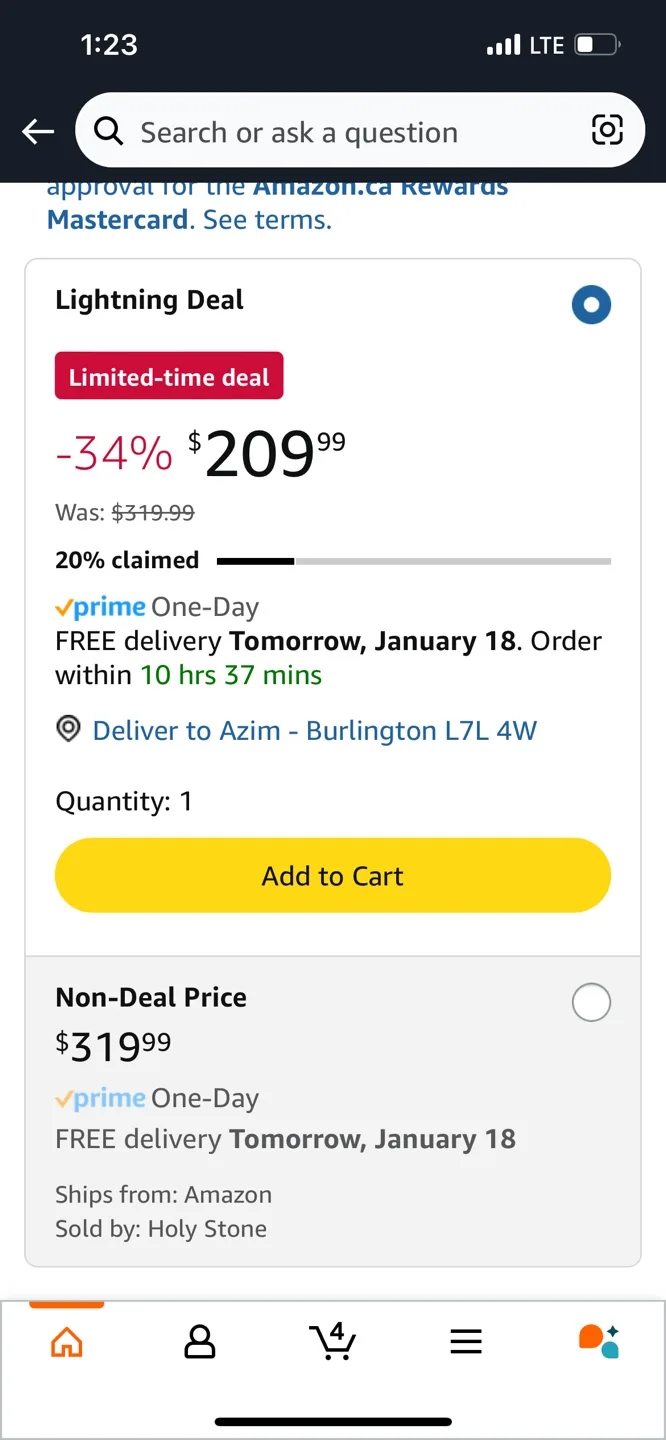Tap the location pin icon
Screen dimensions: 666x1440
[67, 729]
